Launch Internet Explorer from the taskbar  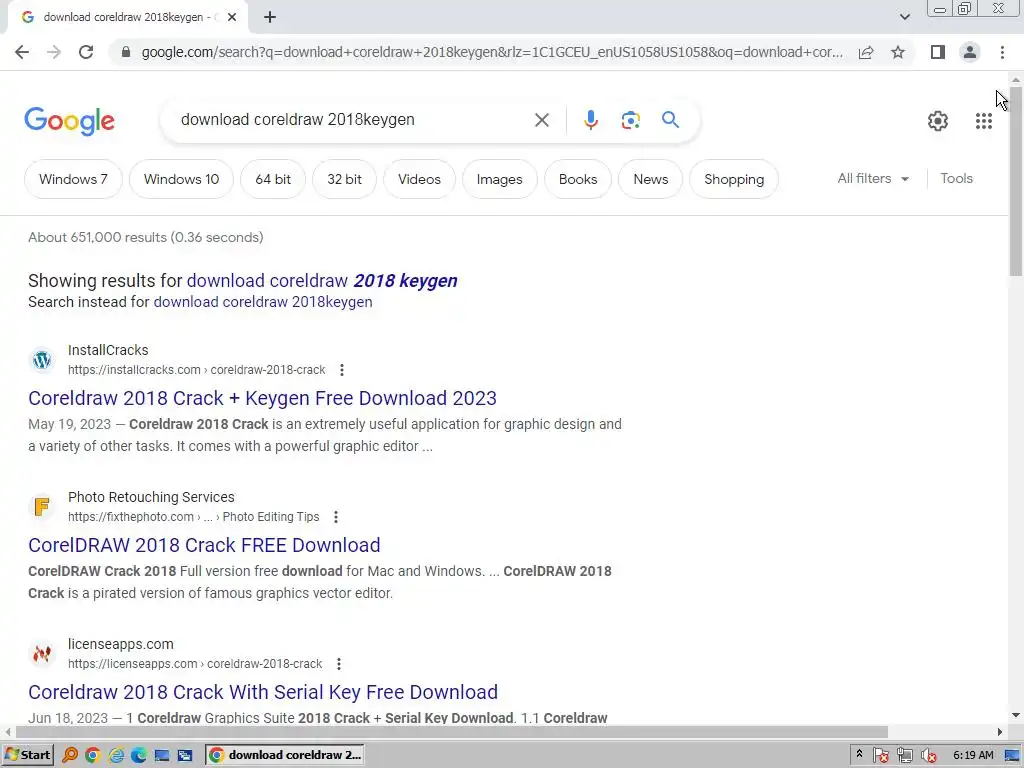pyautogui.click(x=116, y=756)
